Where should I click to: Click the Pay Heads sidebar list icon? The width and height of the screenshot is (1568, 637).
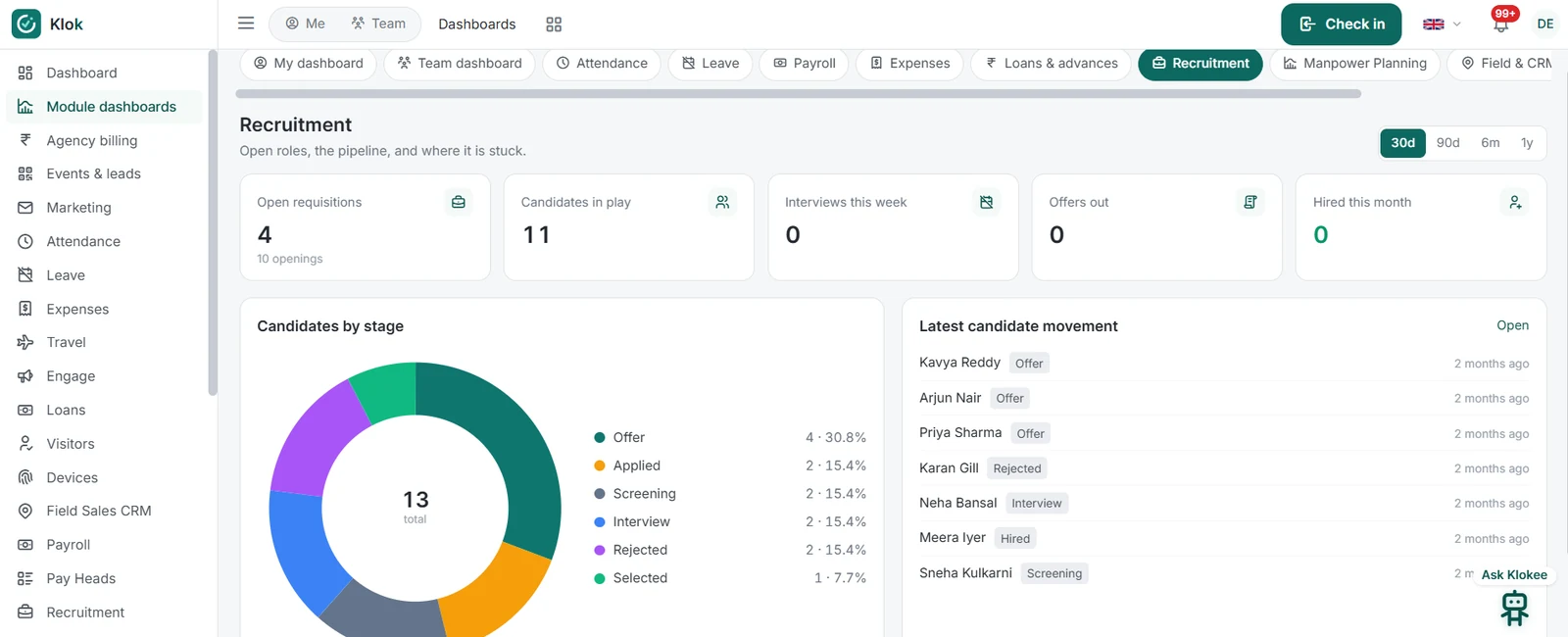(x=25, y=578)
